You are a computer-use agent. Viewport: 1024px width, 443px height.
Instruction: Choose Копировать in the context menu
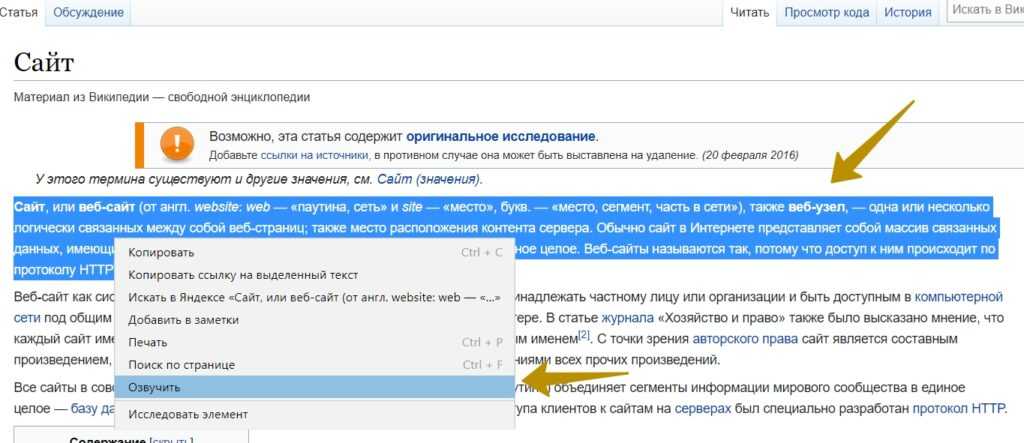point(161,253)
